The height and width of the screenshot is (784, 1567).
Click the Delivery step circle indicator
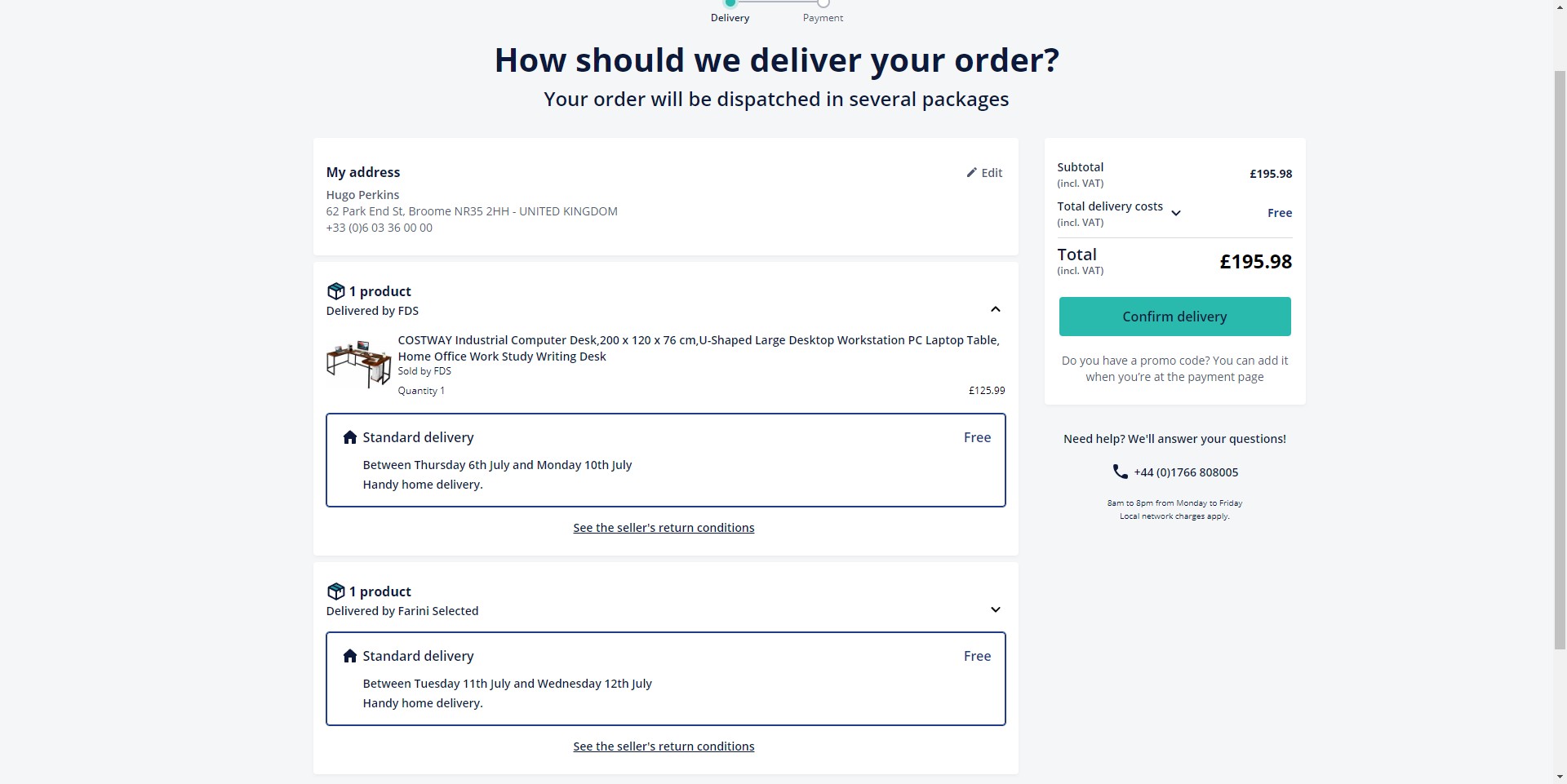[730, 2]
